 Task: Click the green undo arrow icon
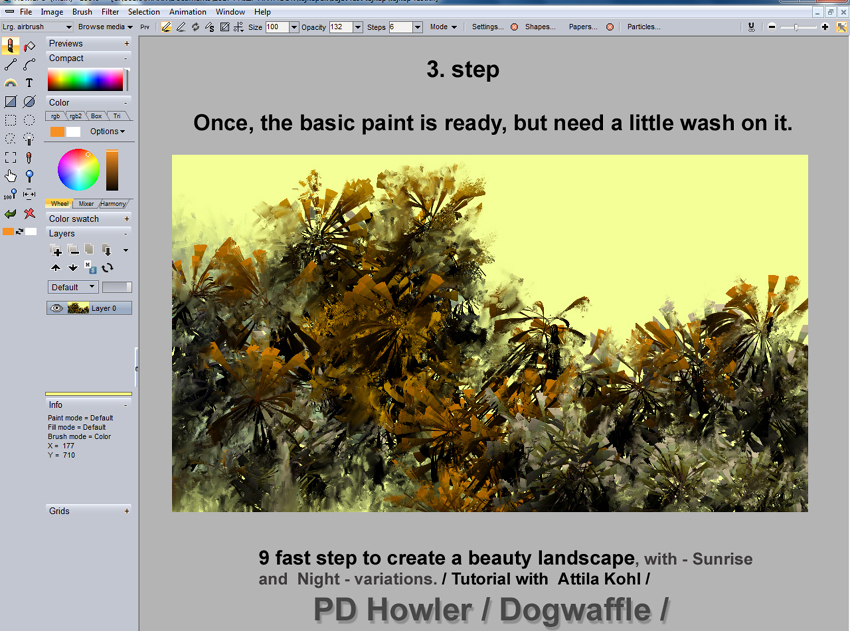[x=10, y=213]
